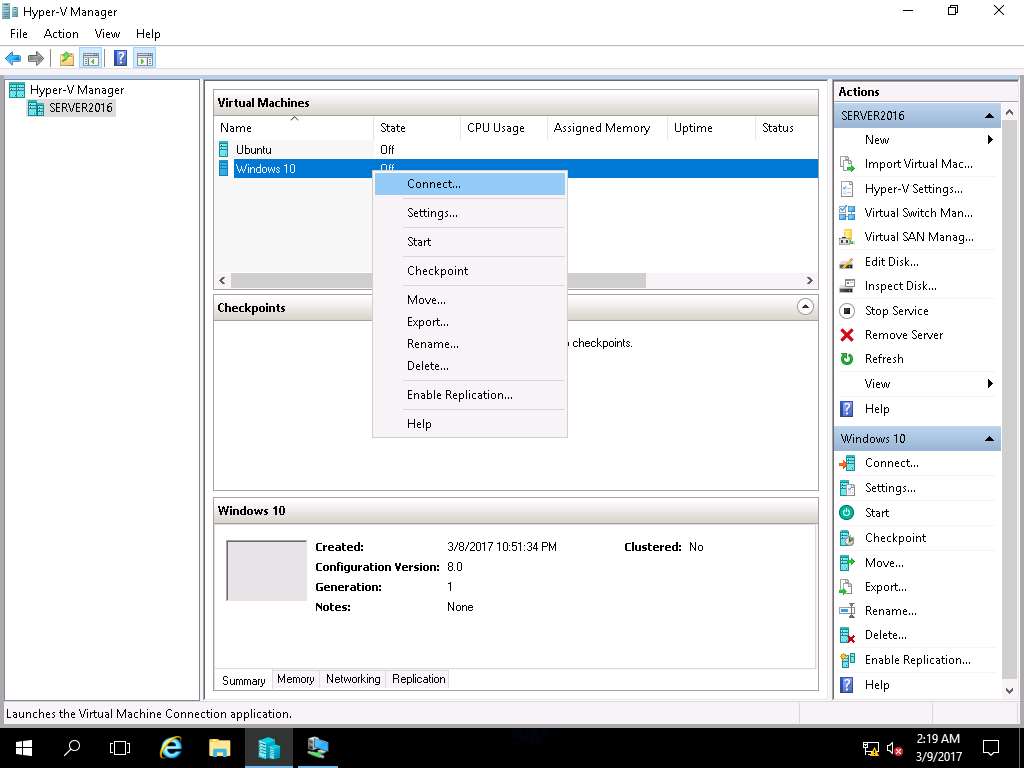Image resolution: width=1024 pixels, height=768 pixels.
Task: Click the Checkpoint icon in the Actions pane
Action: [847, 538]
